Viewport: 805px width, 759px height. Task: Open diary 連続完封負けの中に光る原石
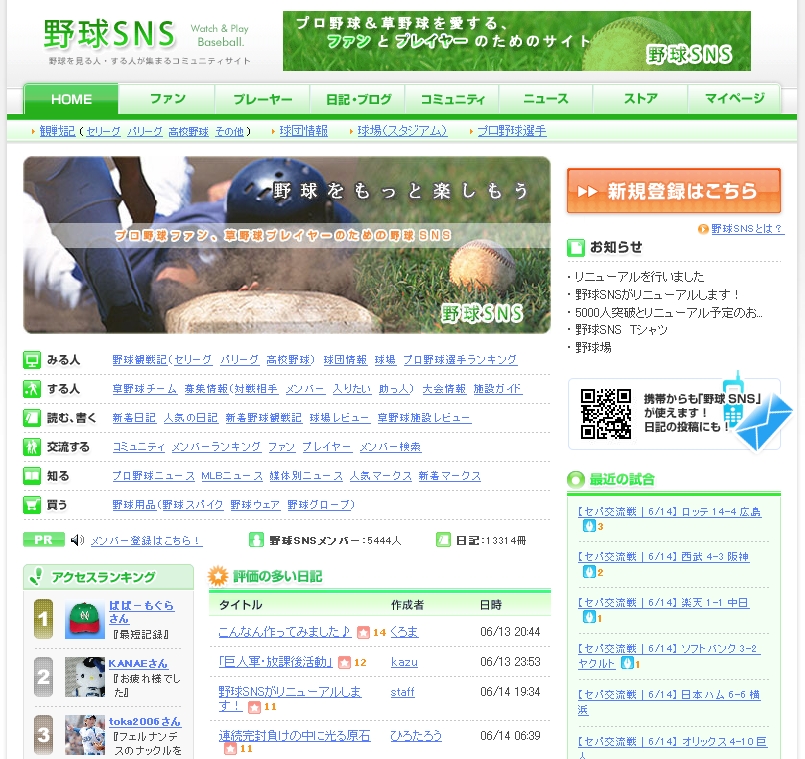(x=294, y=736)
